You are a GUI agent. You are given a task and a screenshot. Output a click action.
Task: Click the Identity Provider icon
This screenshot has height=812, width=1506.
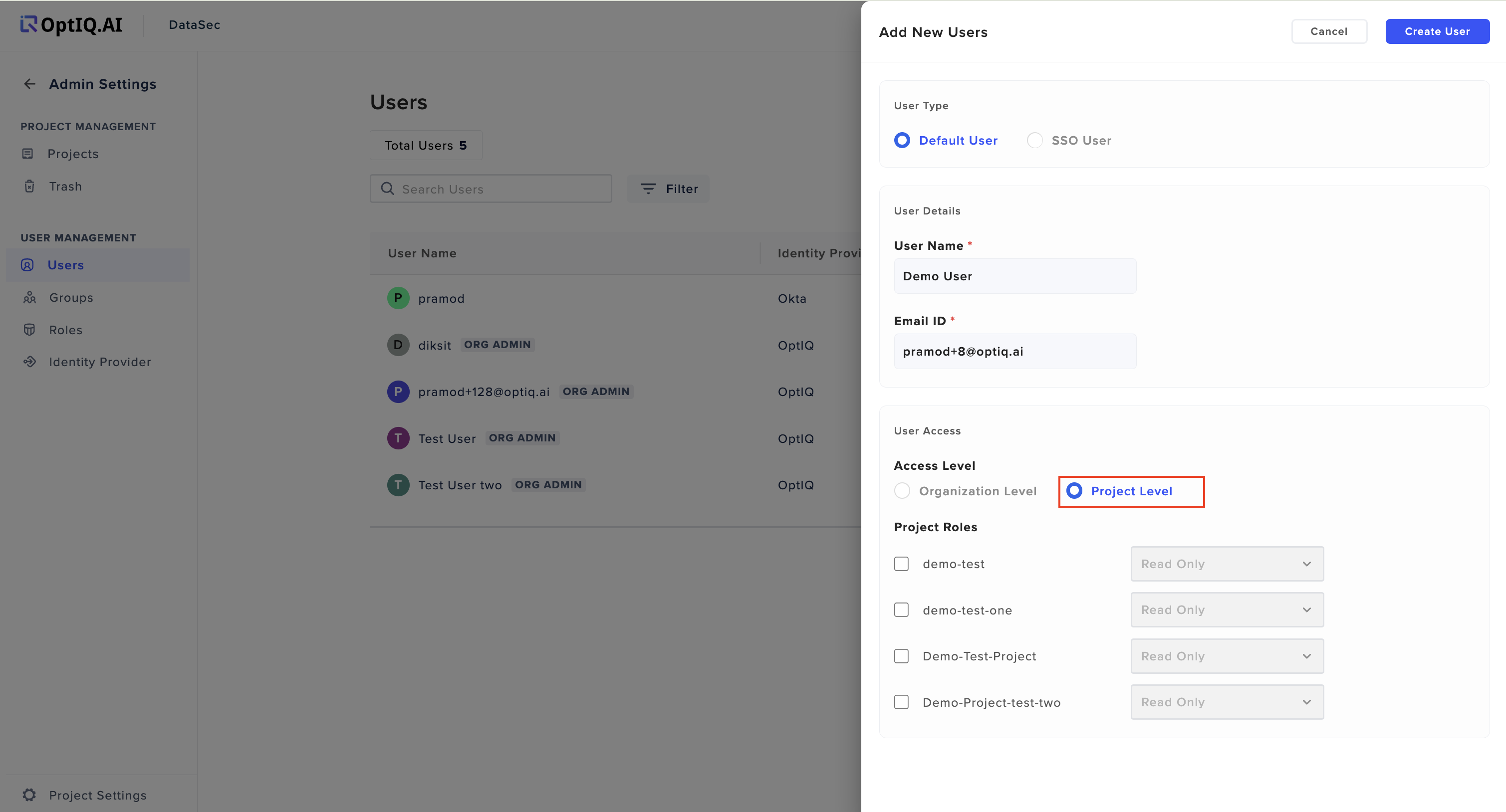[x=30, y=362]
